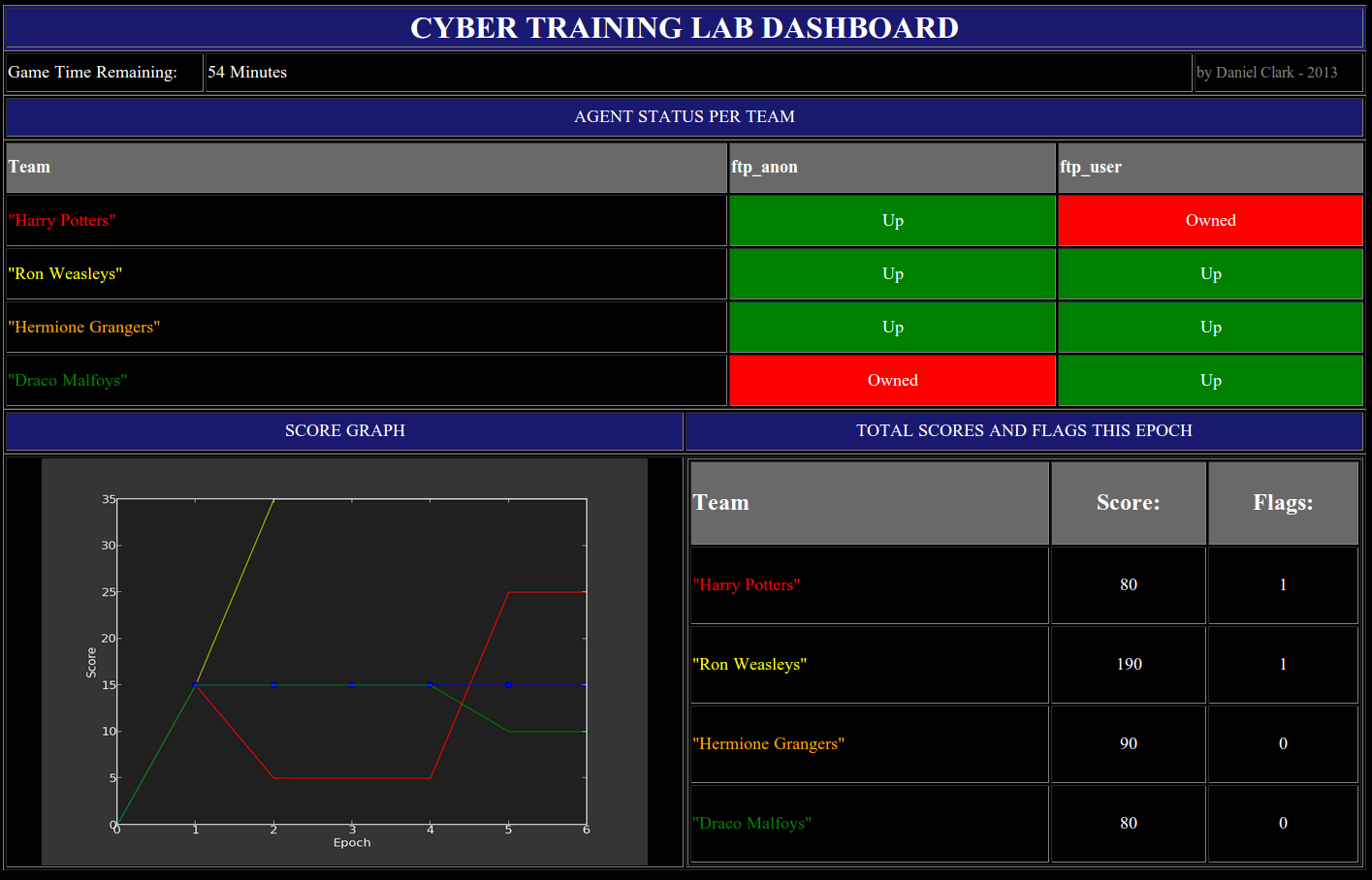The width and height of the screenshot is (1372, 880).
Task: Click the Up status for Ron Weasleys ftp_anon
Action: (891, 273)
